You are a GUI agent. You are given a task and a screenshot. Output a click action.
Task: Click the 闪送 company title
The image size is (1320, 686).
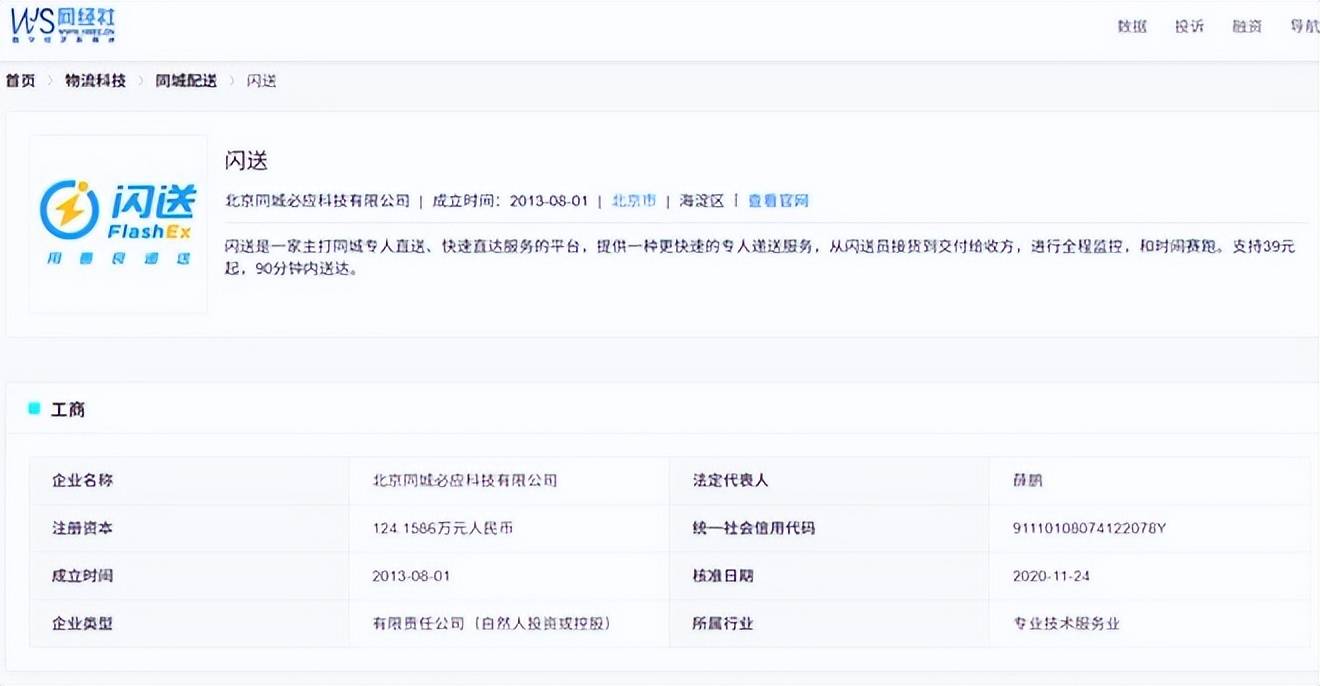[246, 161]
